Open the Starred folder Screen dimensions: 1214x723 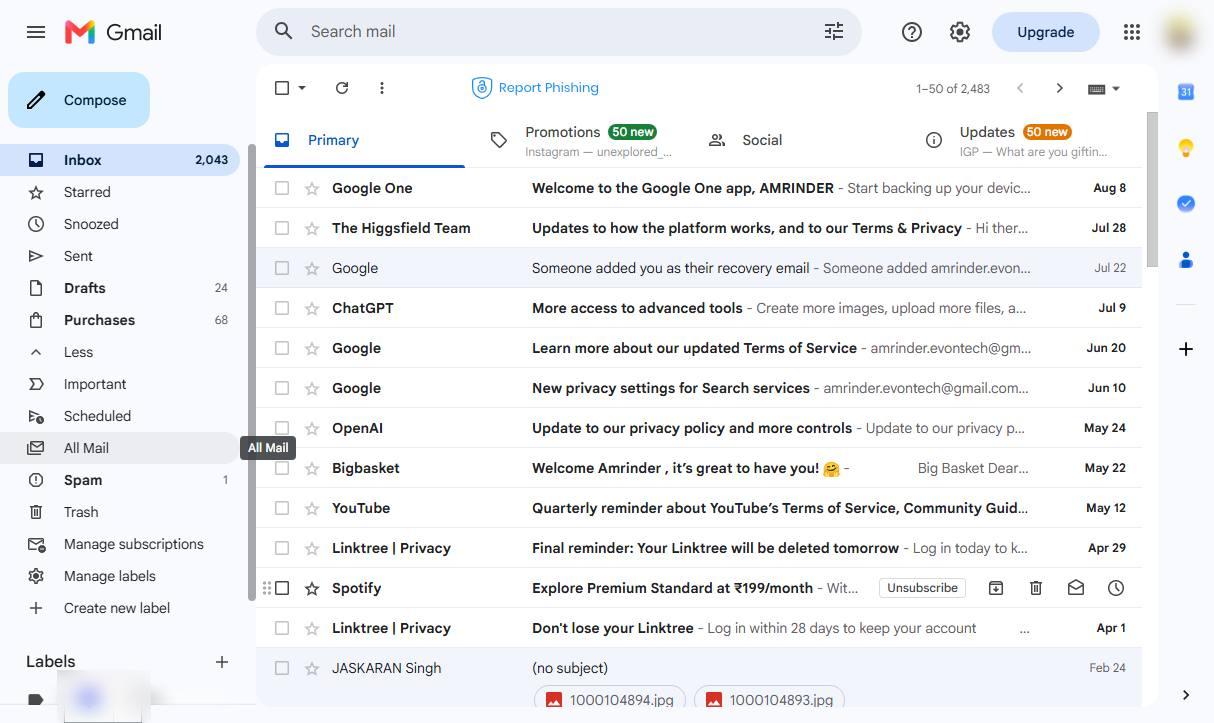pos(119,192)
